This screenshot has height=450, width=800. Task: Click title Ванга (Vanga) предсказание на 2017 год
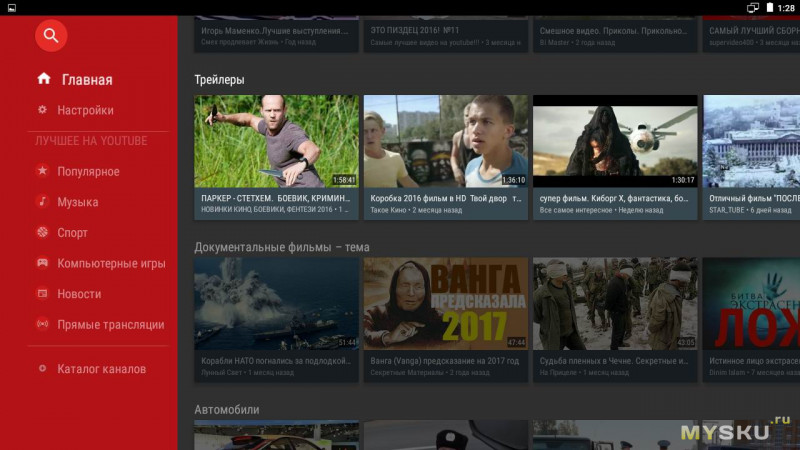pyautogui.click(x=444, y=361)
